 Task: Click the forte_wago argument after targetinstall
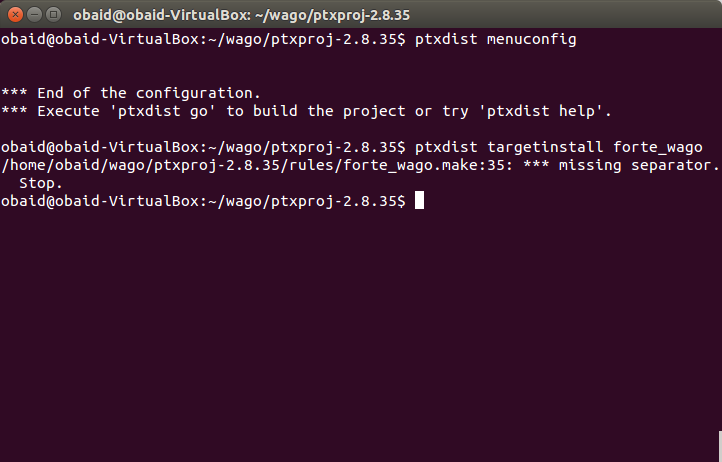(658, 147)
